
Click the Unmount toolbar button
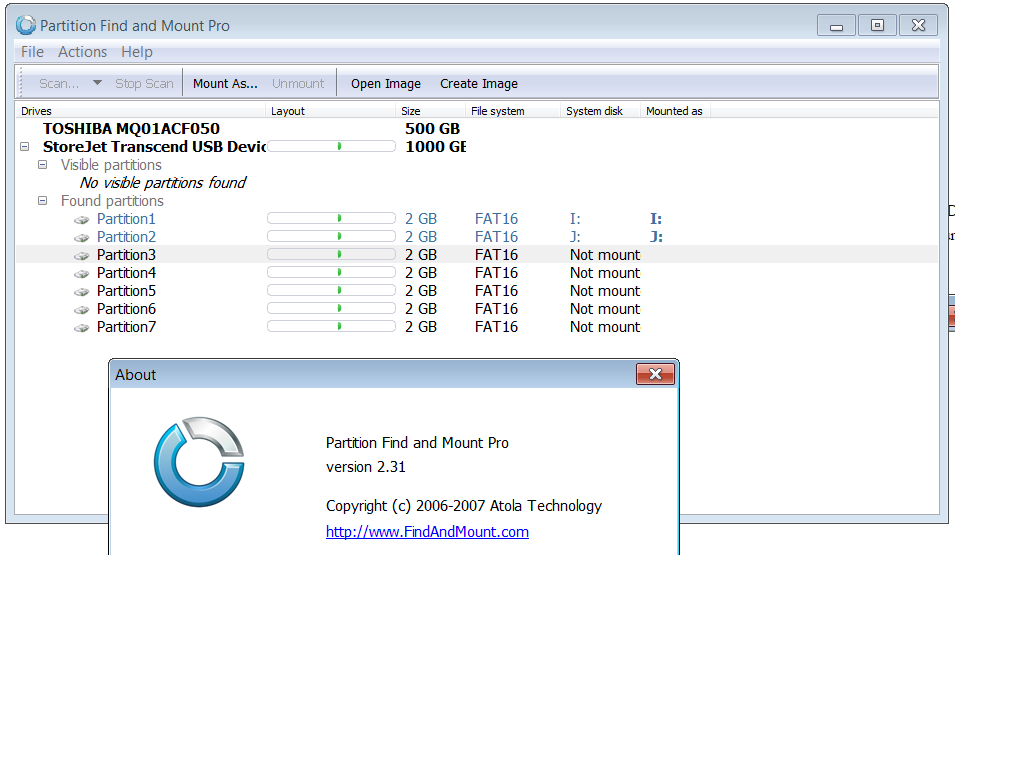point(298,84)
